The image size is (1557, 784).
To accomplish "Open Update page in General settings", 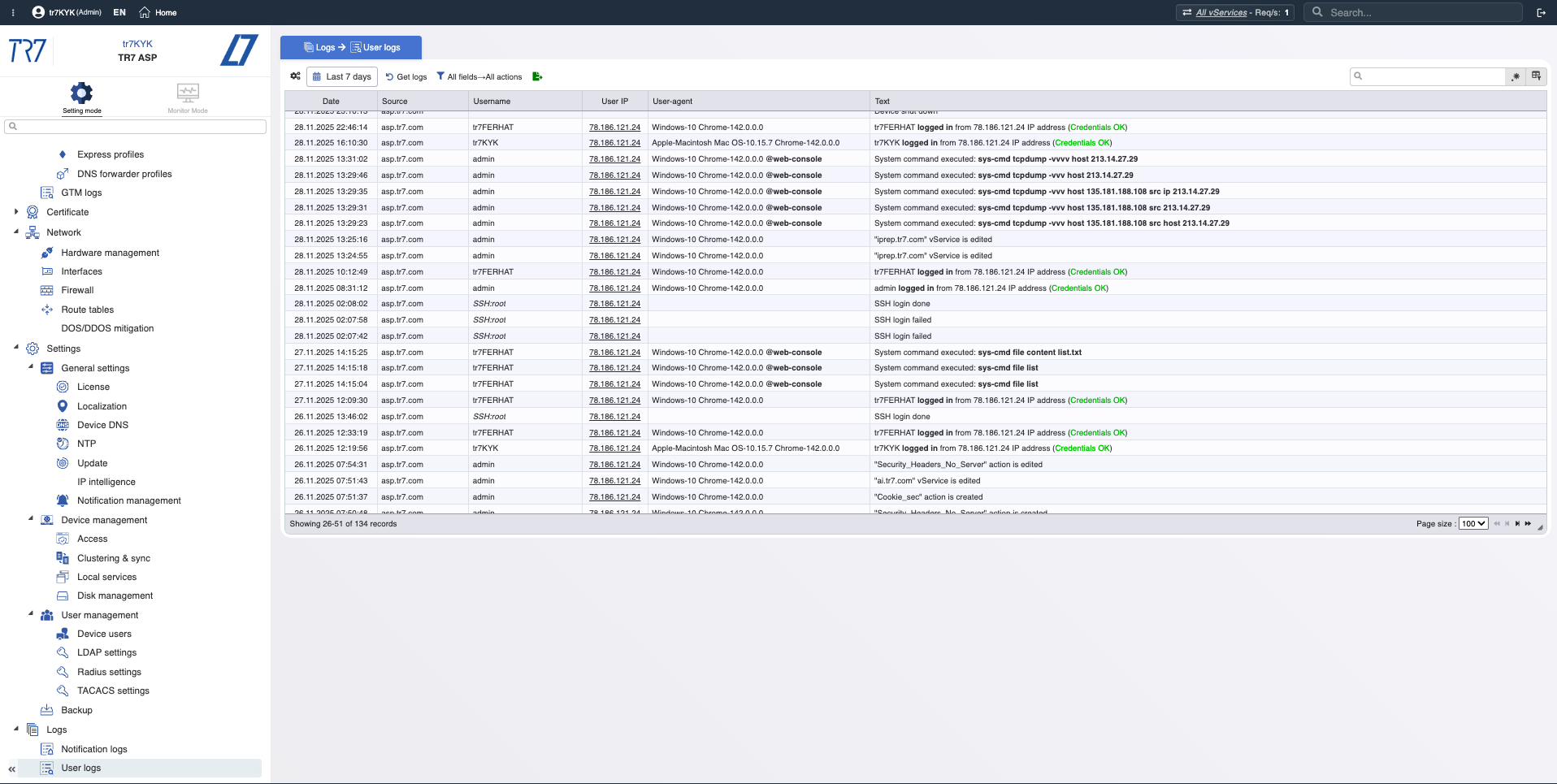I will (92, 463).
